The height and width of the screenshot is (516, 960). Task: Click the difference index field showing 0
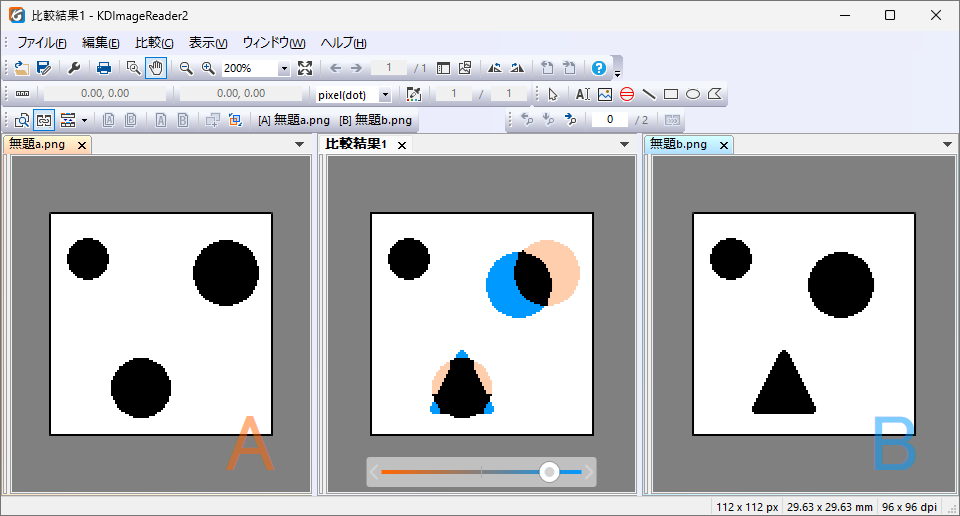610,119
